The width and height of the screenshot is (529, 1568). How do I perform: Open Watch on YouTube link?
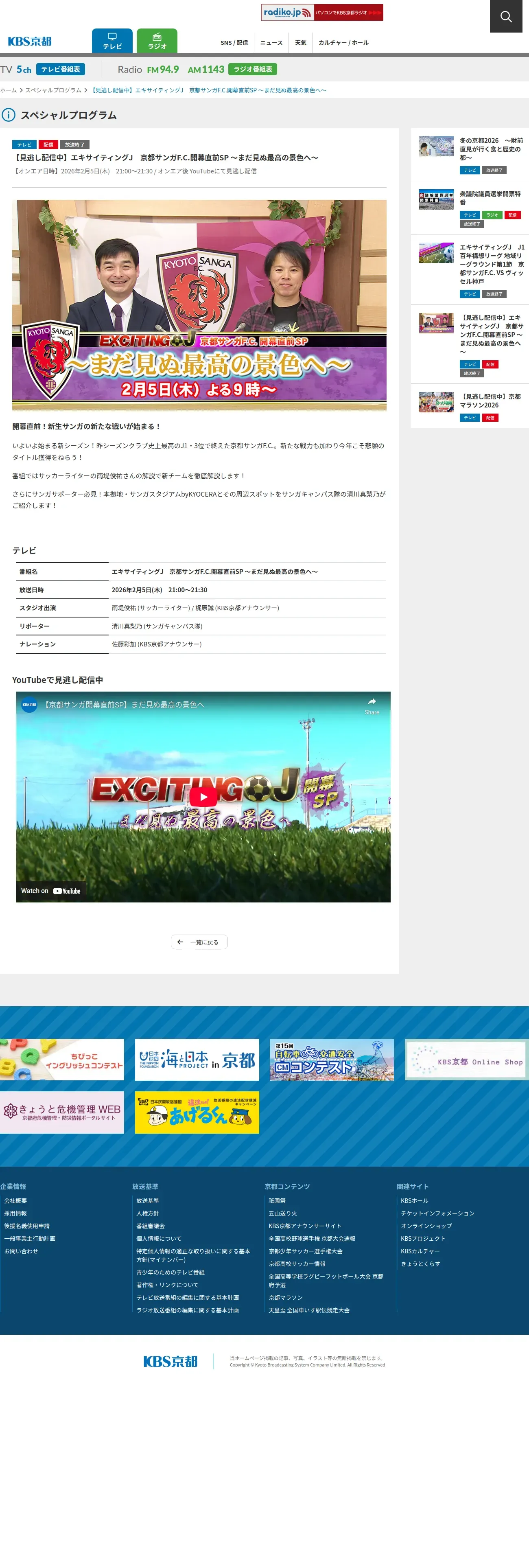click(50, 891)
